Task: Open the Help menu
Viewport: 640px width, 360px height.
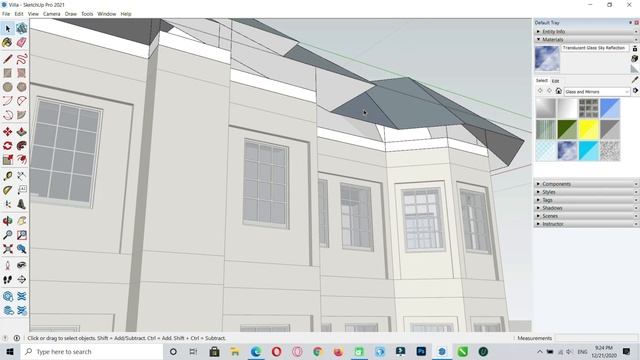Action: [x=126, y=14]
